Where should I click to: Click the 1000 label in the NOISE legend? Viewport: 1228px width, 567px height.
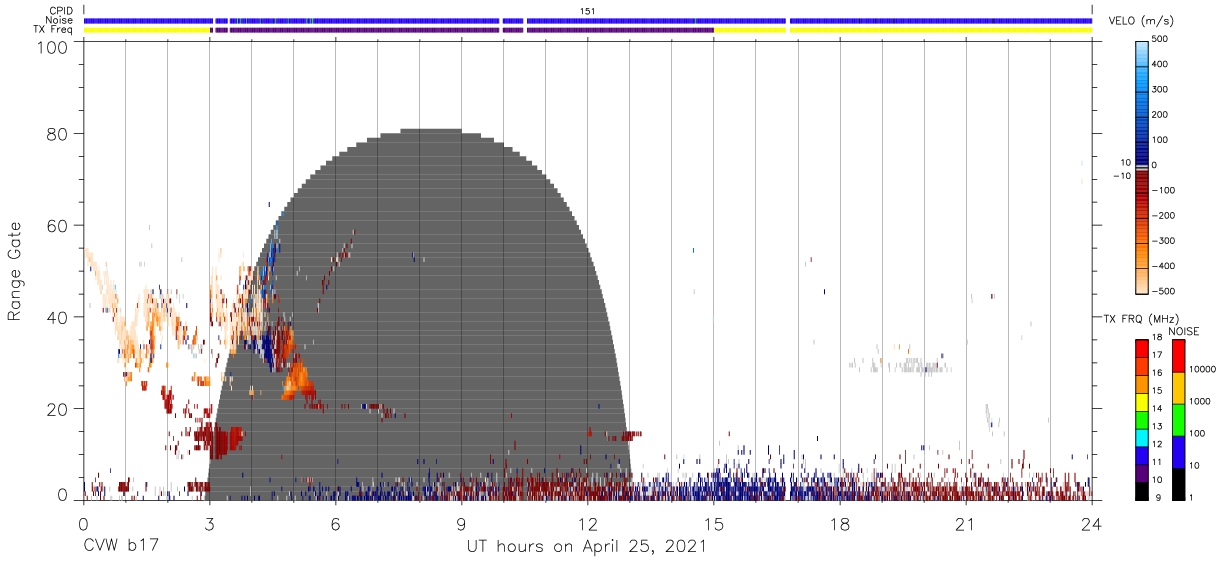pyautogui.click(x=1201, y=401)
